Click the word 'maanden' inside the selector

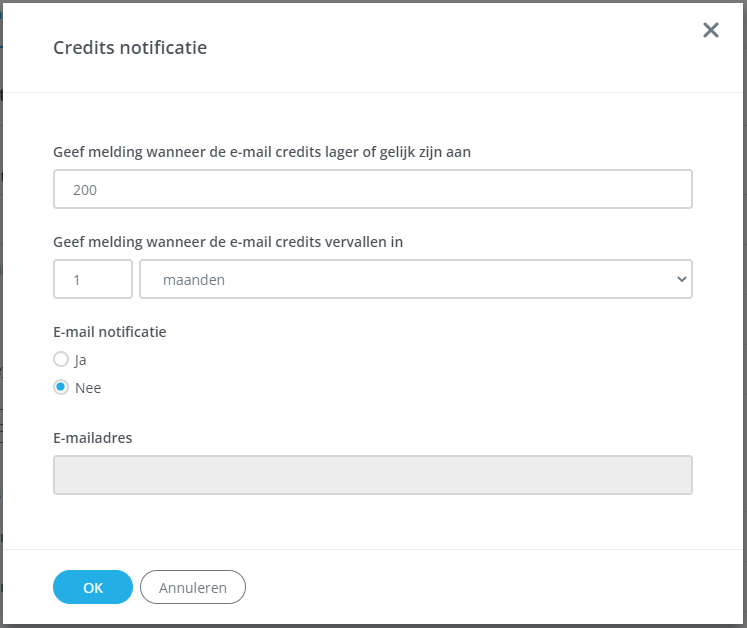[x=193, y=280]
